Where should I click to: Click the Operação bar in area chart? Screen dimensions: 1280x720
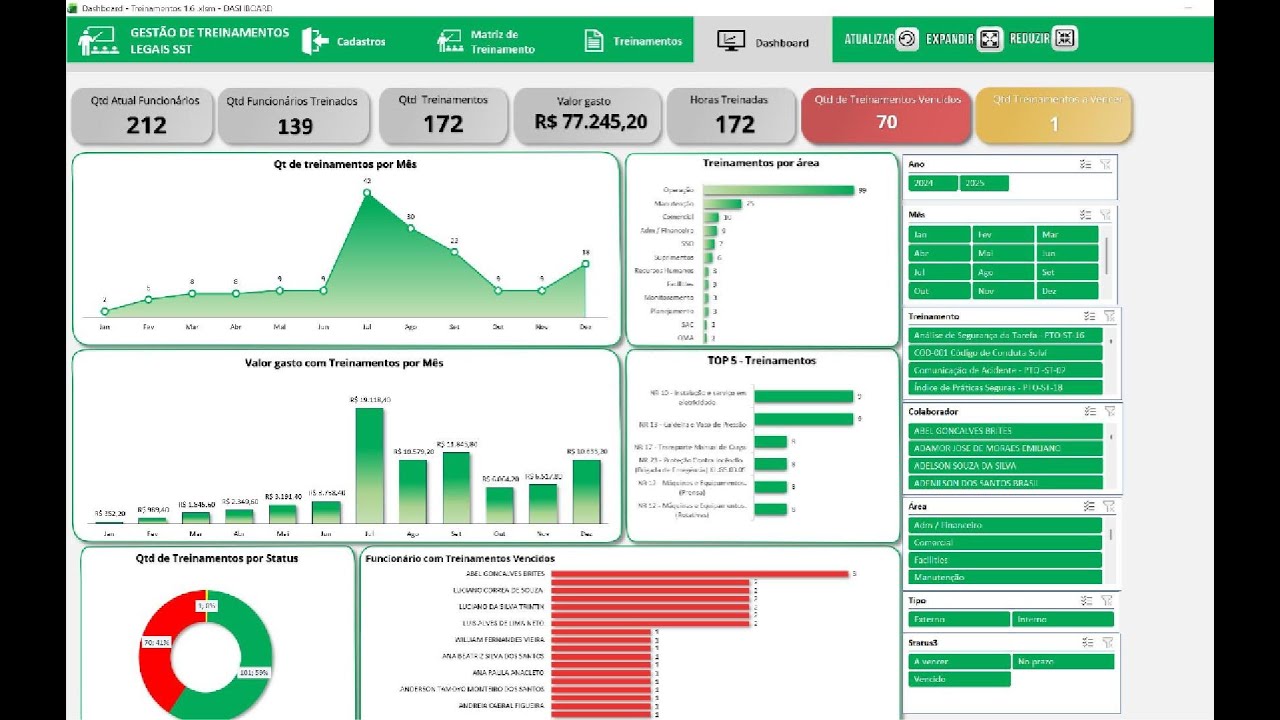778,190
